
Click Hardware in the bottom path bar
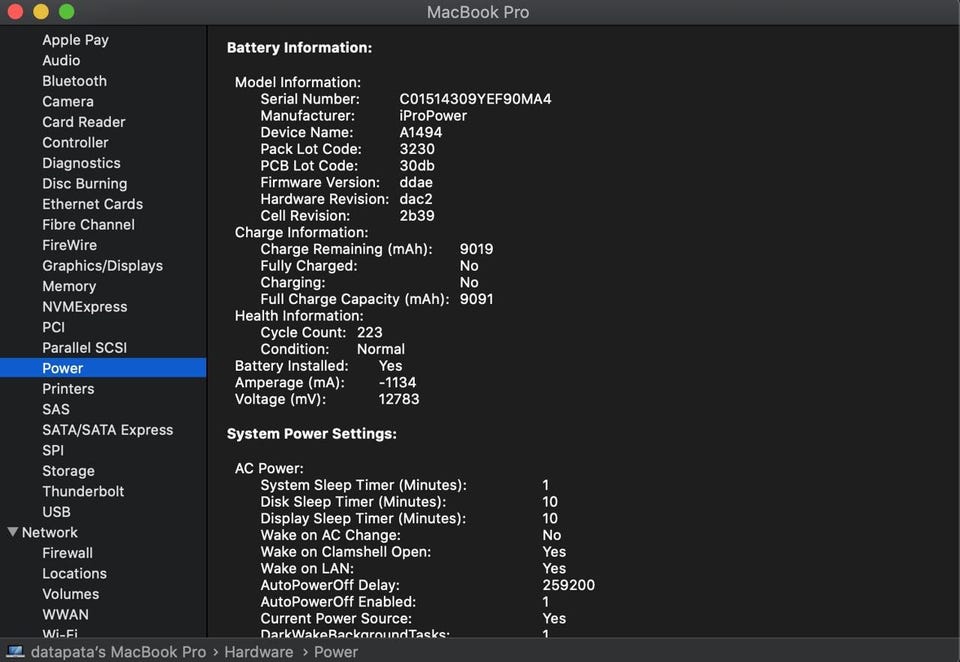(258, 652)
